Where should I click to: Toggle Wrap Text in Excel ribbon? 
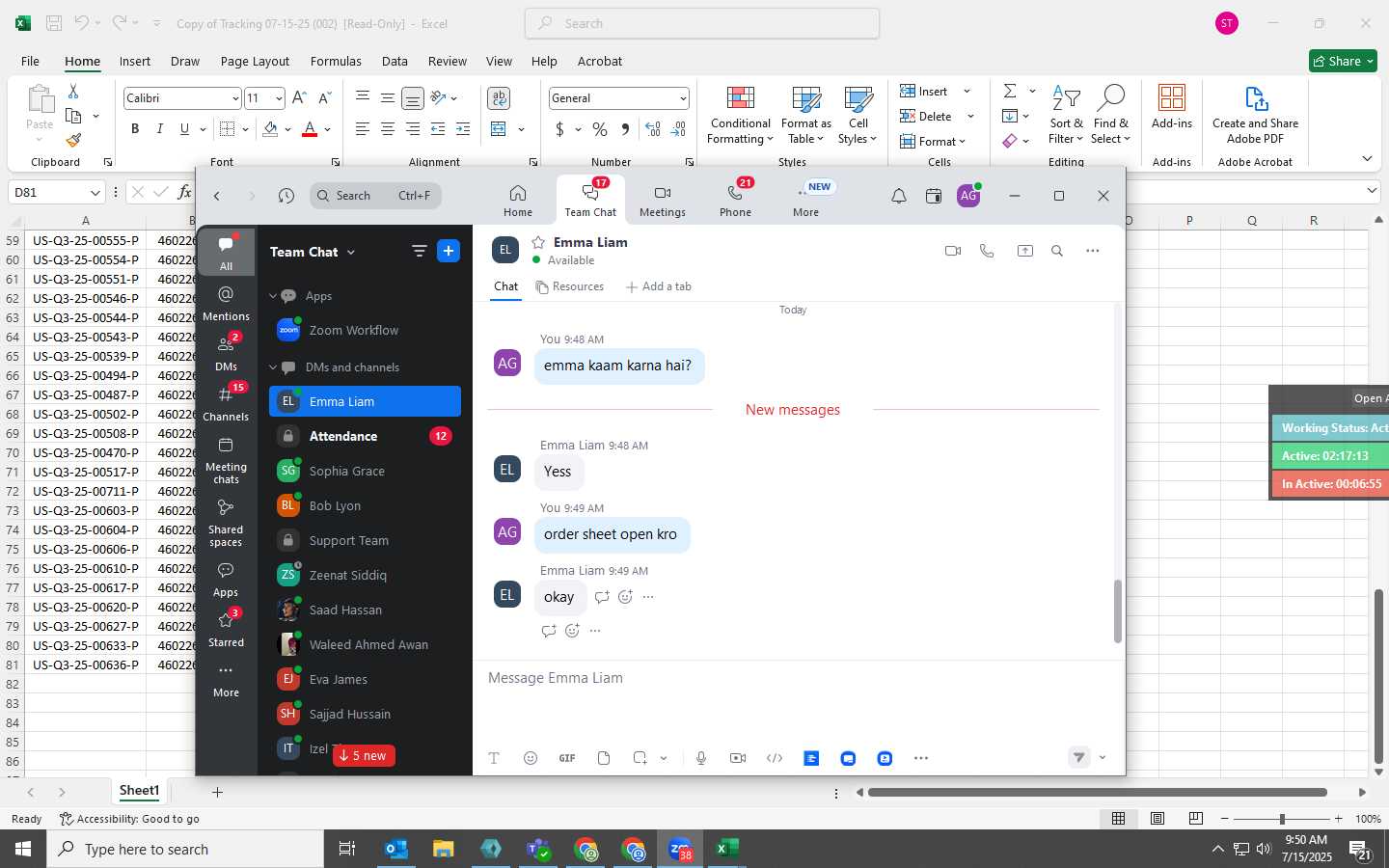click(499, 97)
